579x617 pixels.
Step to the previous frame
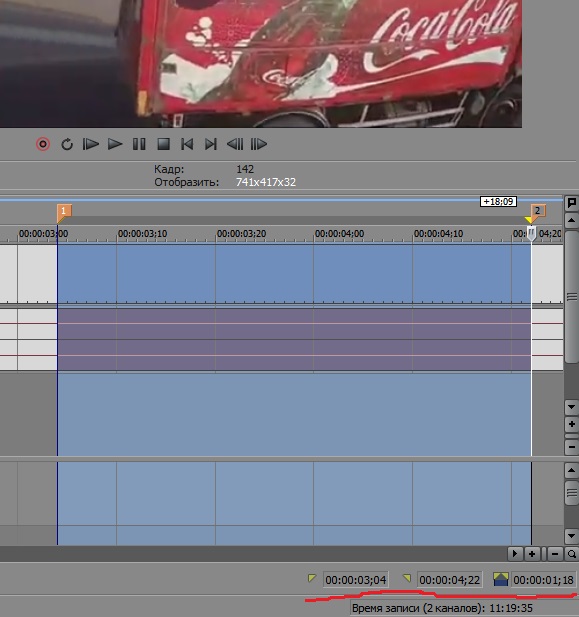pyautogui.click(x=235, y=144)
